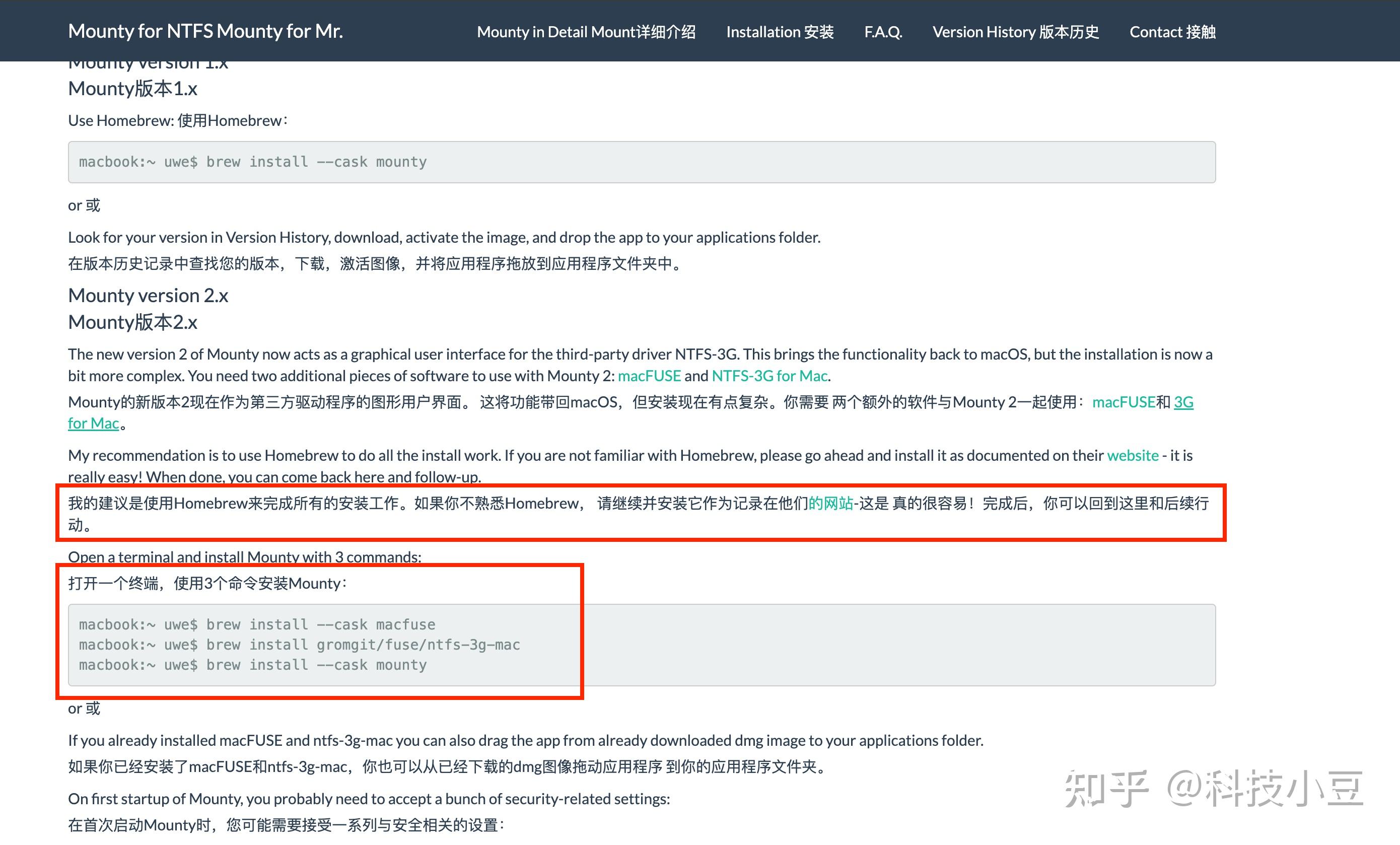Click the brew install --cask macfuse line

(257, 624)
